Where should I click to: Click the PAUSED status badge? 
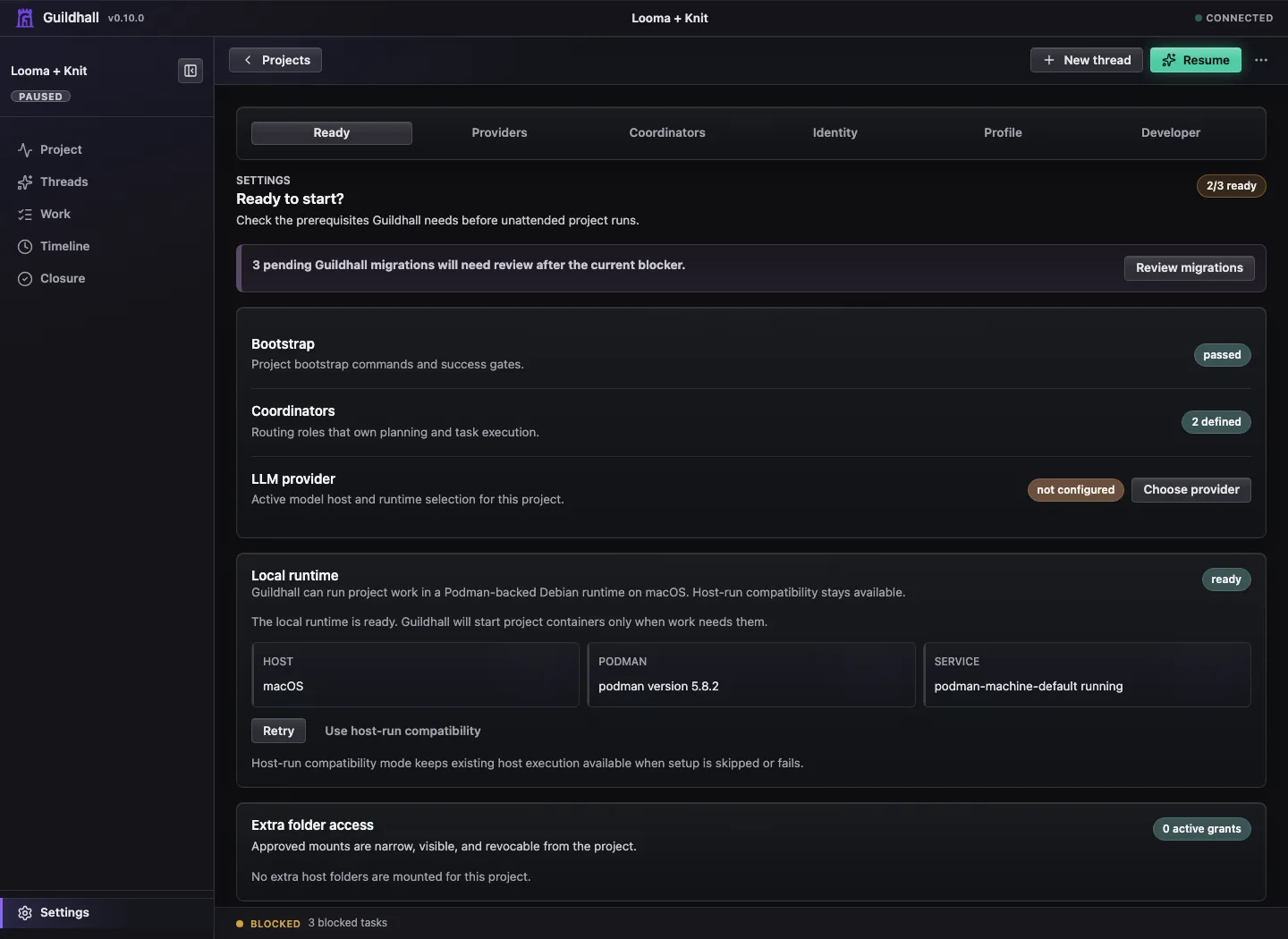pyautogui.click(x=40, y=97)
